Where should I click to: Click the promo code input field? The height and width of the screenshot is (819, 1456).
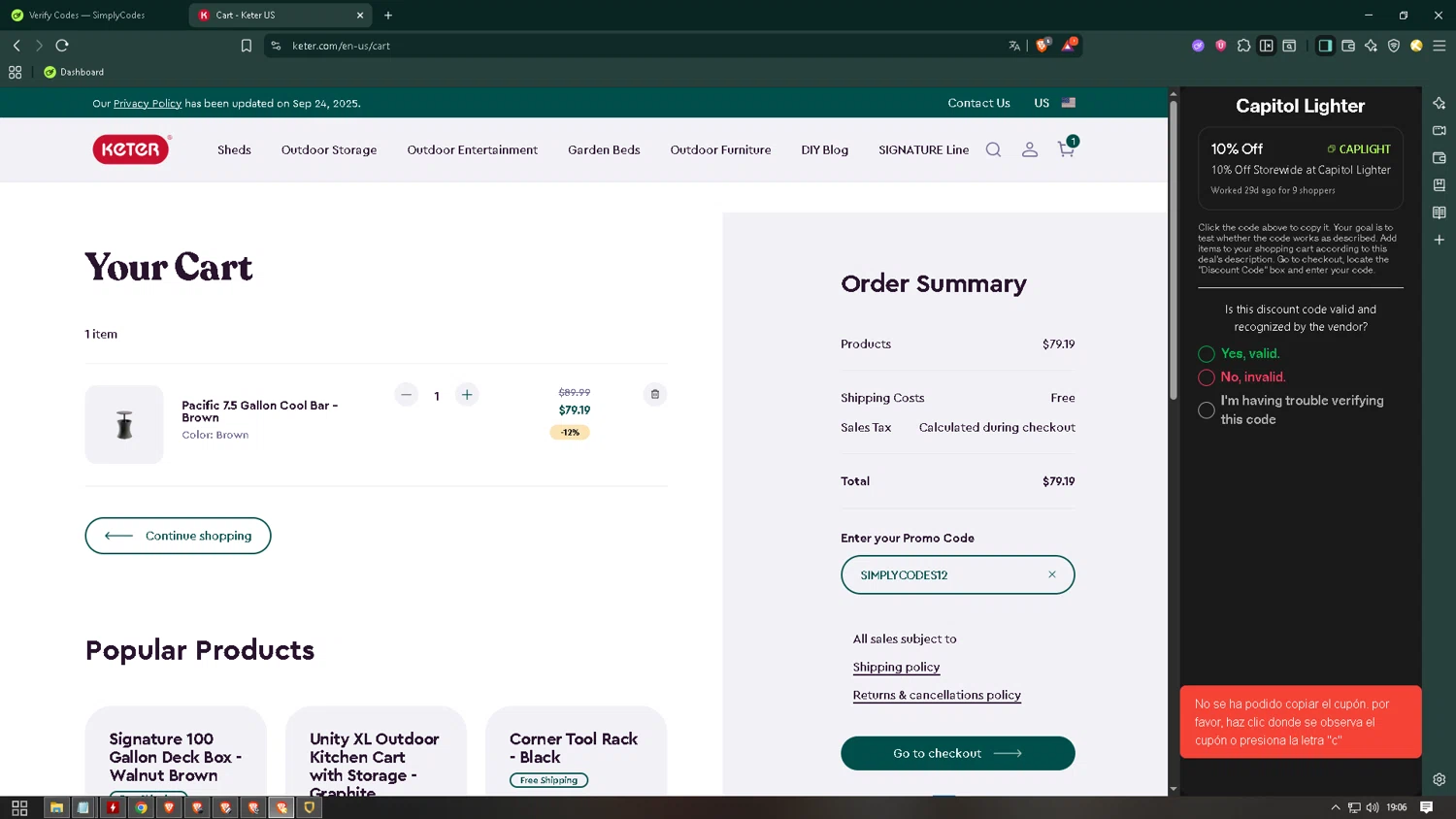(x=957, y=574)
